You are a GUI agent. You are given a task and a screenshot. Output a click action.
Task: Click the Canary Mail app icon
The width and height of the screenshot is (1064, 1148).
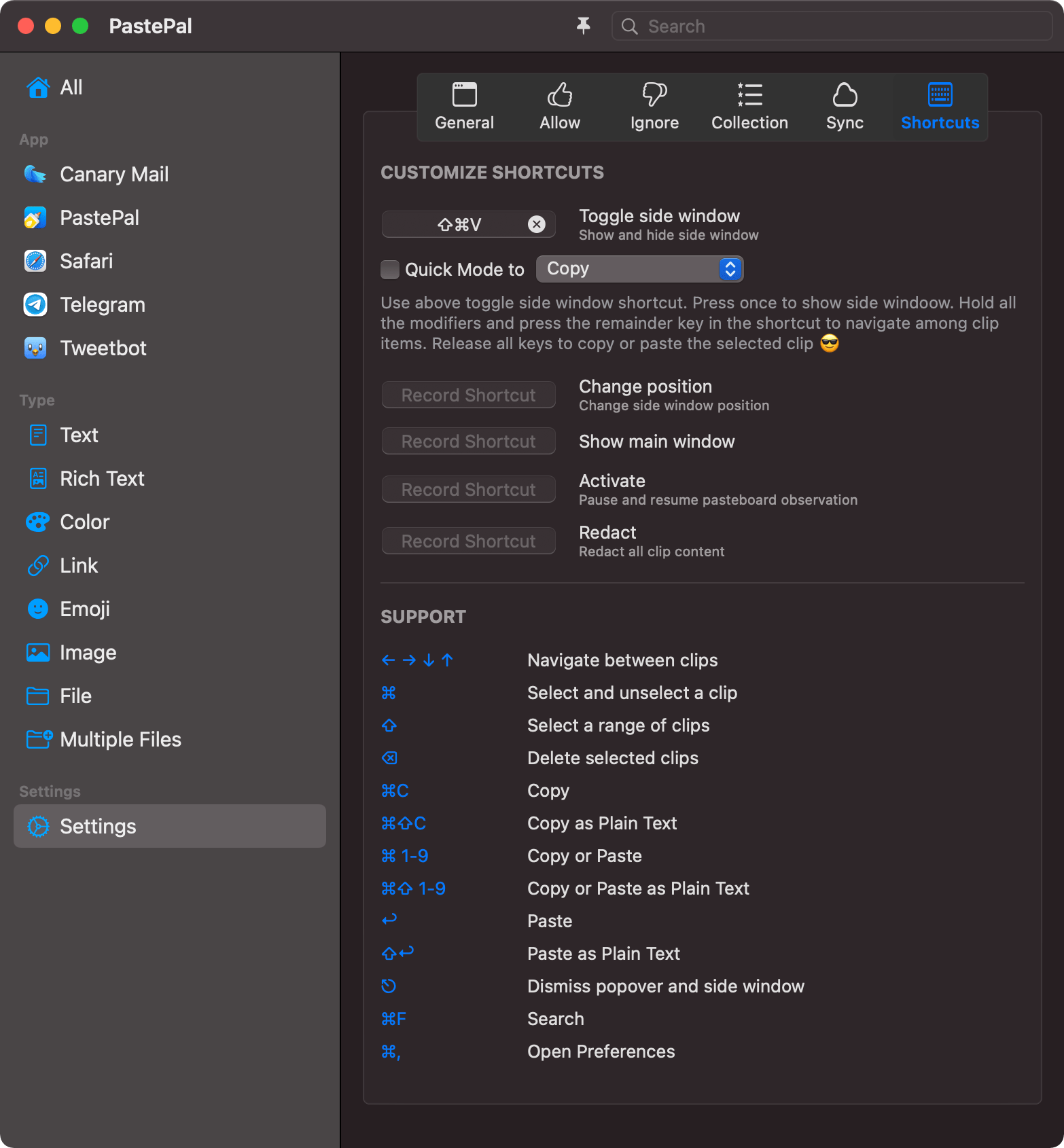(x=36, y=175)
